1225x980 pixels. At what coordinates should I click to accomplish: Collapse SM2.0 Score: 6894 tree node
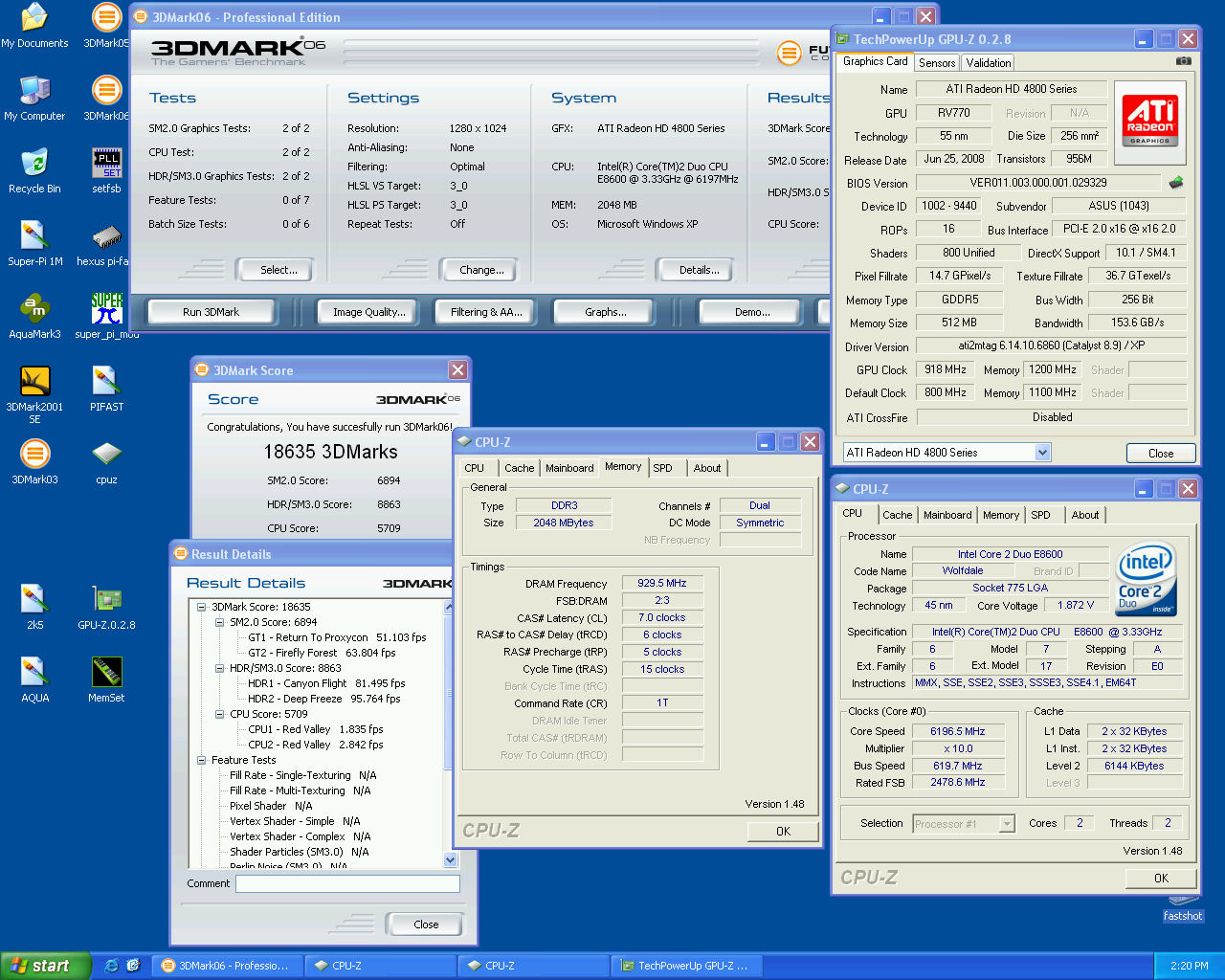coord(220,622)
